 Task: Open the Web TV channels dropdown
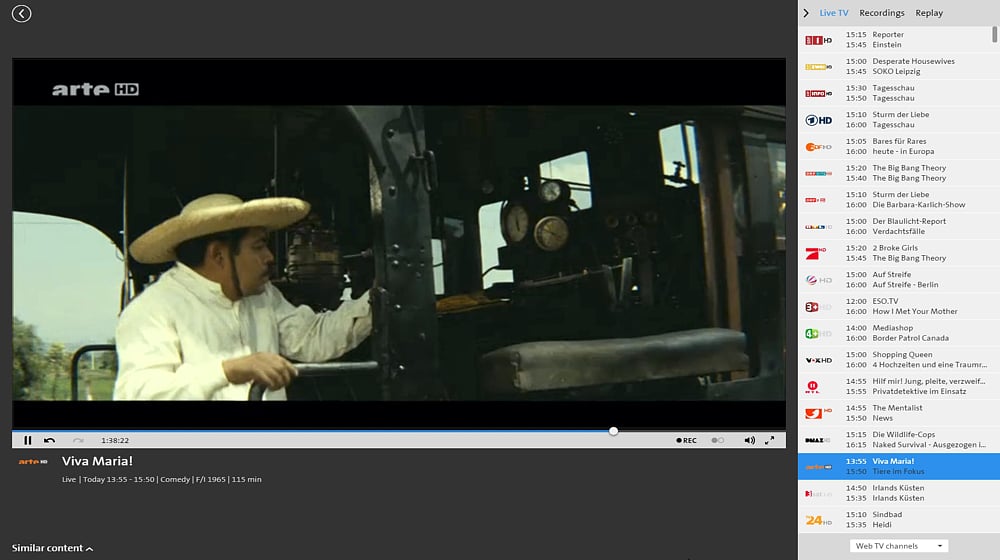click(x=898, y=546)
